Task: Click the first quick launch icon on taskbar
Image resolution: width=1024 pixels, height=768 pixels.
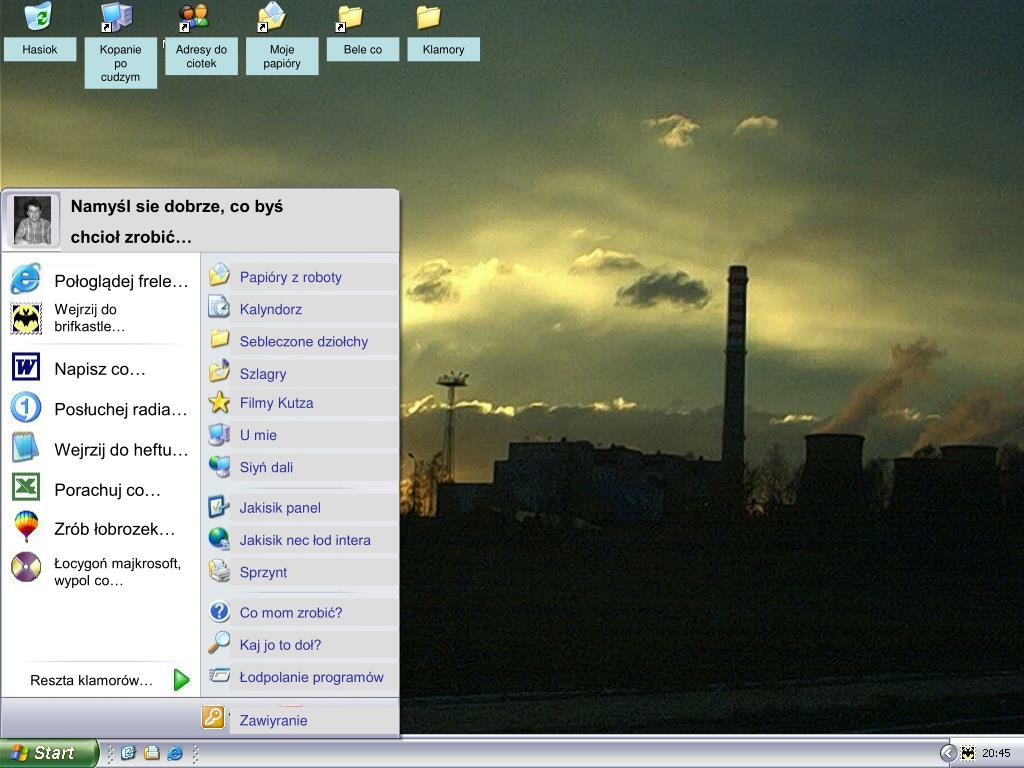Action: (128, 753)
